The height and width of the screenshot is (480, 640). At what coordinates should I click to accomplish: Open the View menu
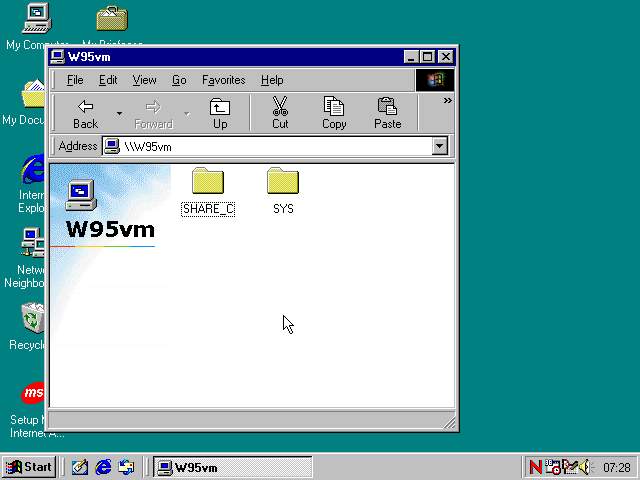(144, 80)
